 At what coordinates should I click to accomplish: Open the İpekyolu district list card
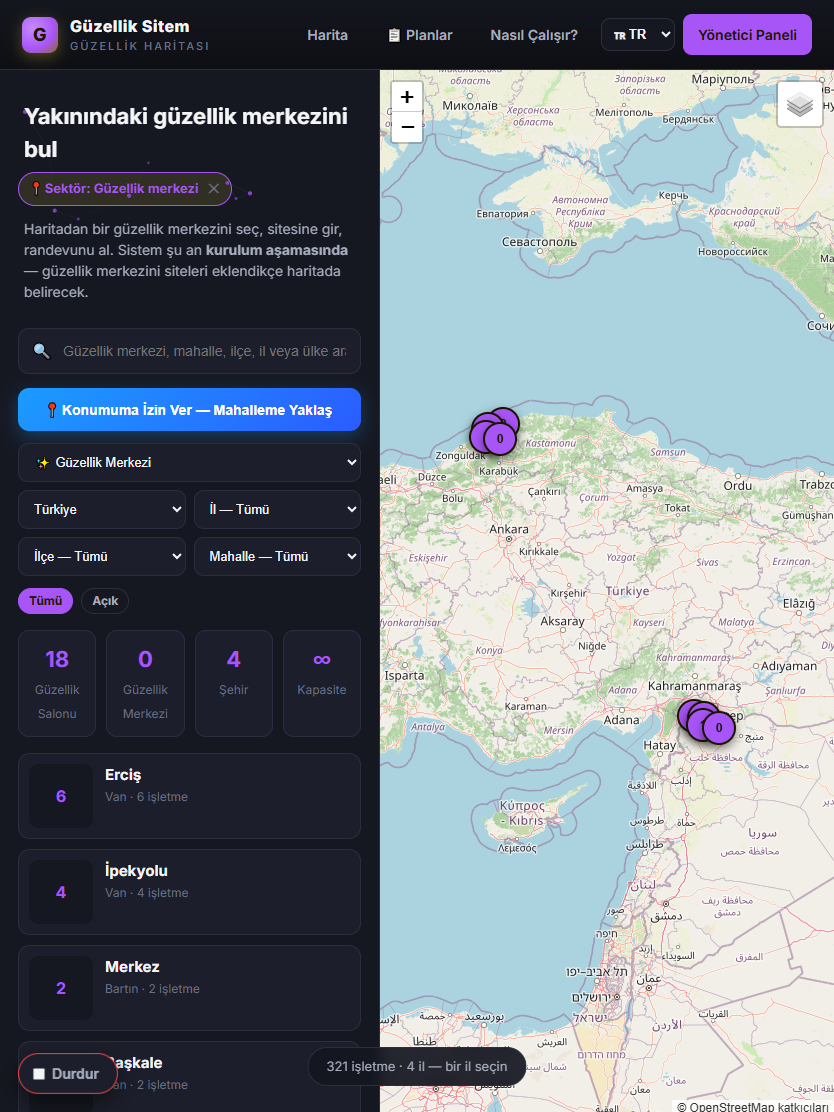click(x=189, y=892)
